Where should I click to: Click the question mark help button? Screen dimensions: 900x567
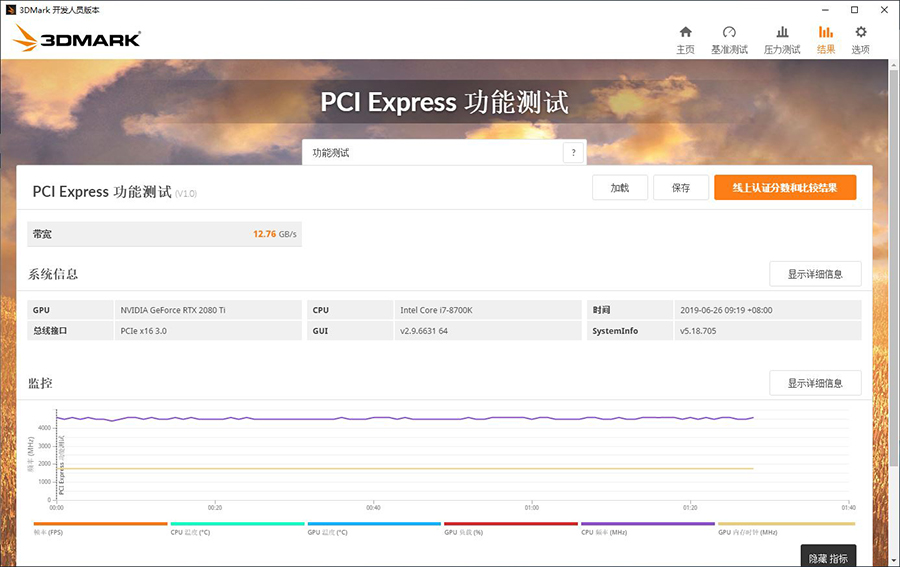(x=573, y=153)
